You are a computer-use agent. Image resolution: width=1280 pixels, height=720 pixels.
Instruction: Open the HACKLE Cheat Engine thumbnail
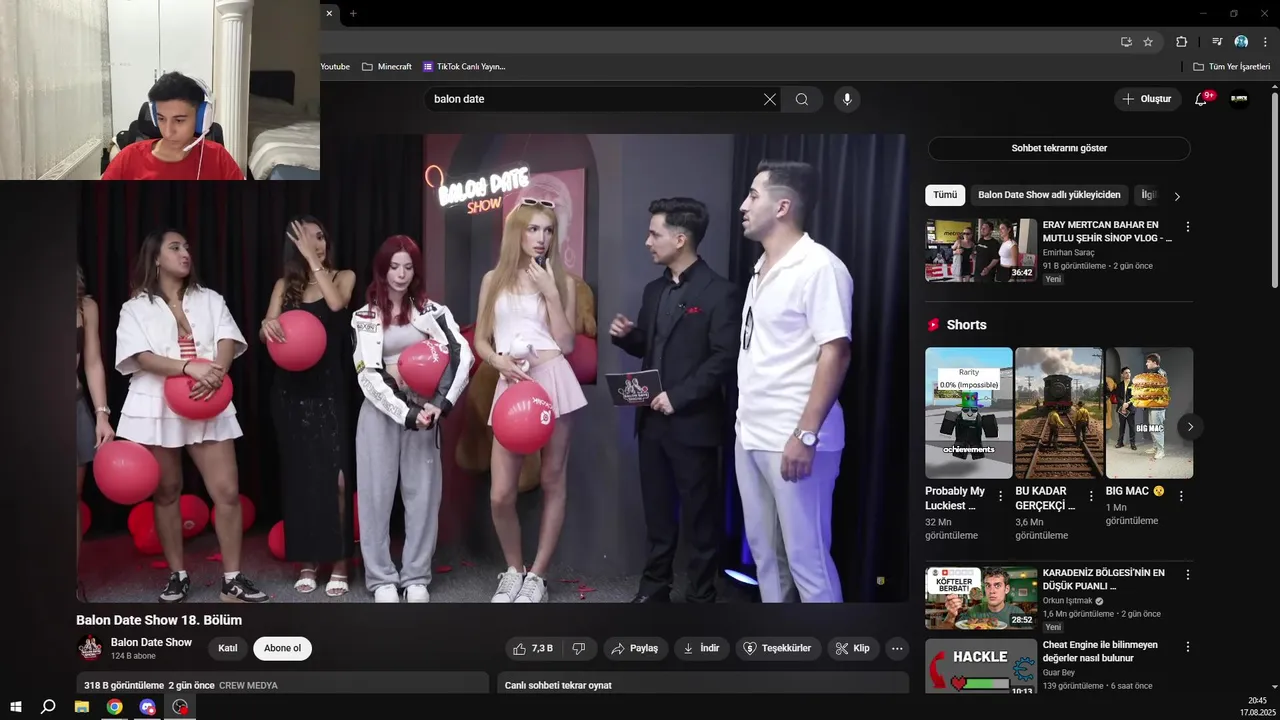[x=981, y=667]
